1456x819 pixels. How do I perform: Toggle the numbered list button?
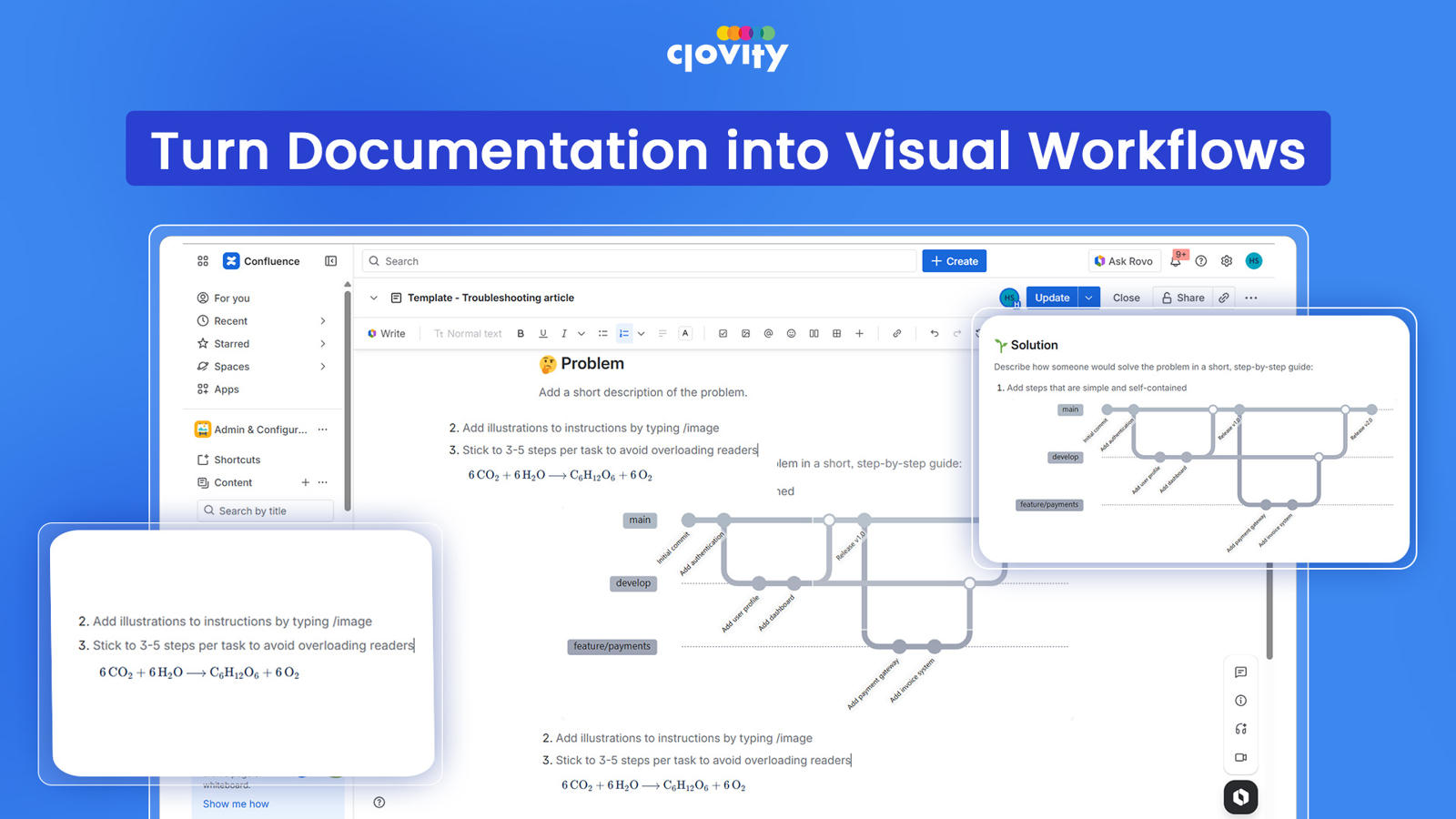tap(624, 334)
